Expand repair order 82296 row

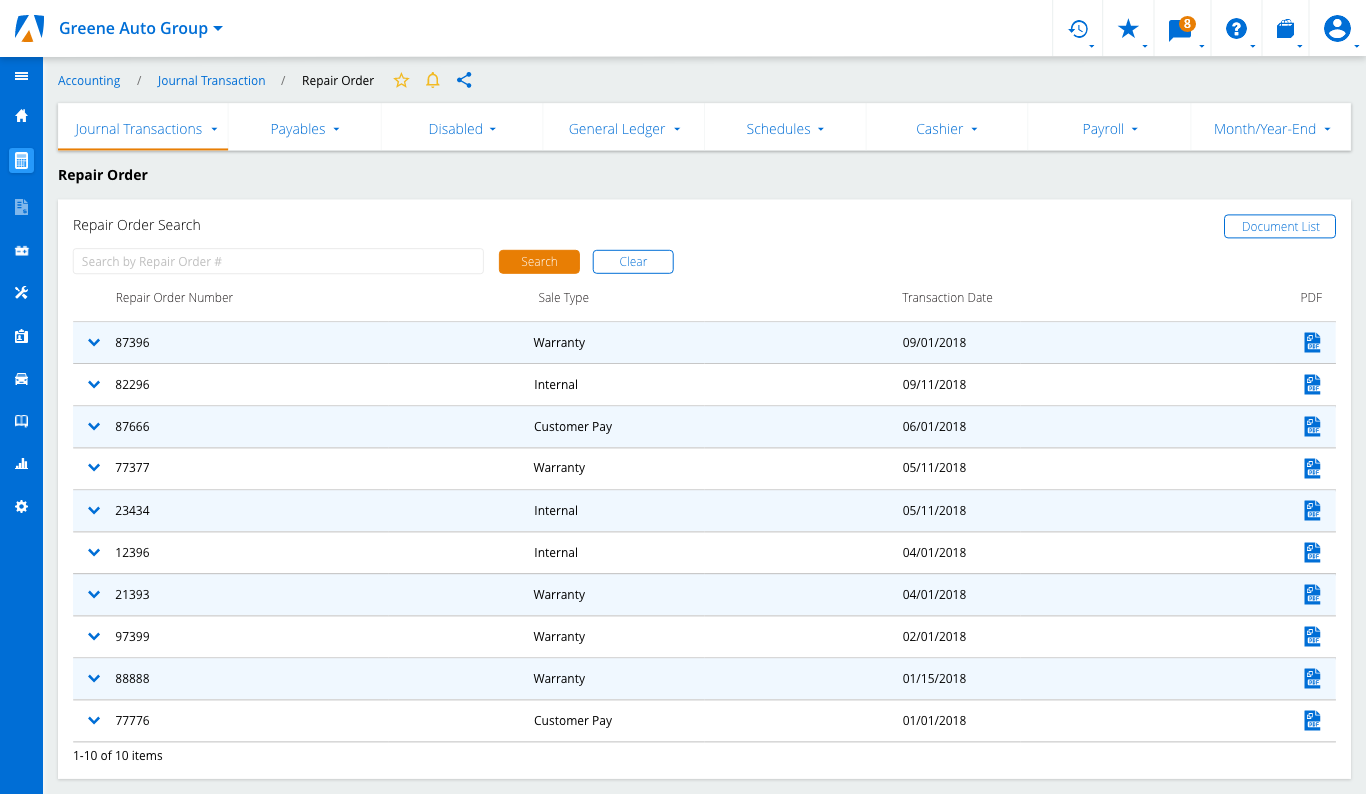click(x=94, y=385)
